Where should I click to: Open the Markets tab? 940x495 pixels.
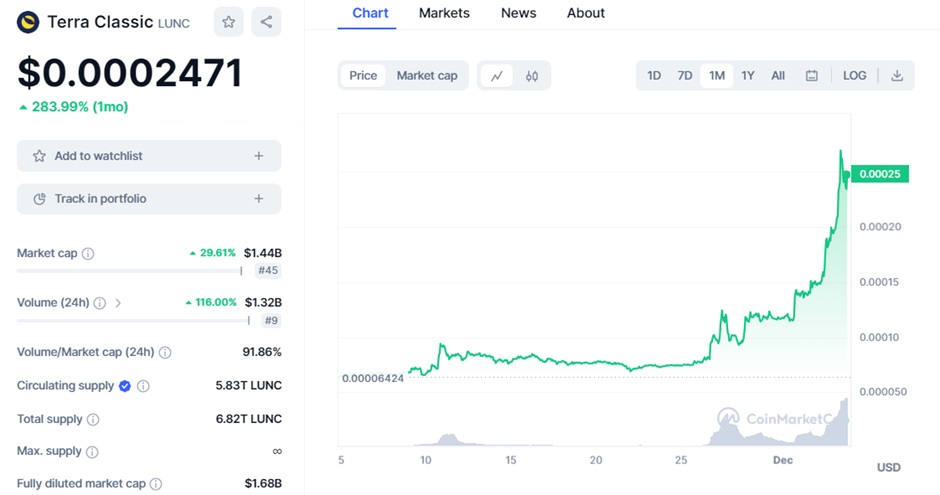click(444, 13)
